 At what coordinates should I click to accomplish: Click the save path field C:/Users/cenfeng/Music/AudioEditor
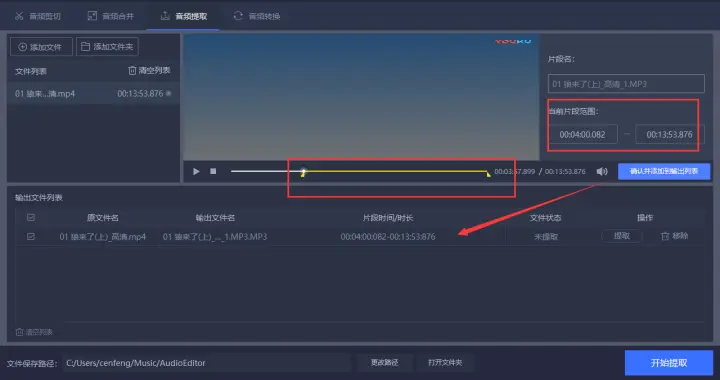(x=207, y=363)
